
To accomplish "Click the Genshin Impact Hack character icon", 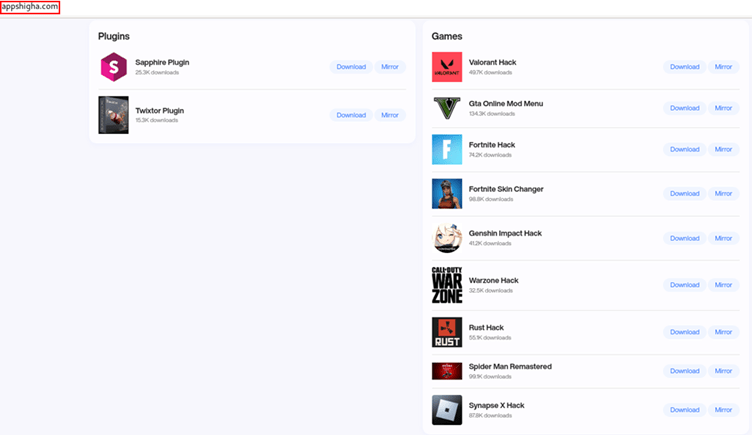I will (x=447, y=238).
